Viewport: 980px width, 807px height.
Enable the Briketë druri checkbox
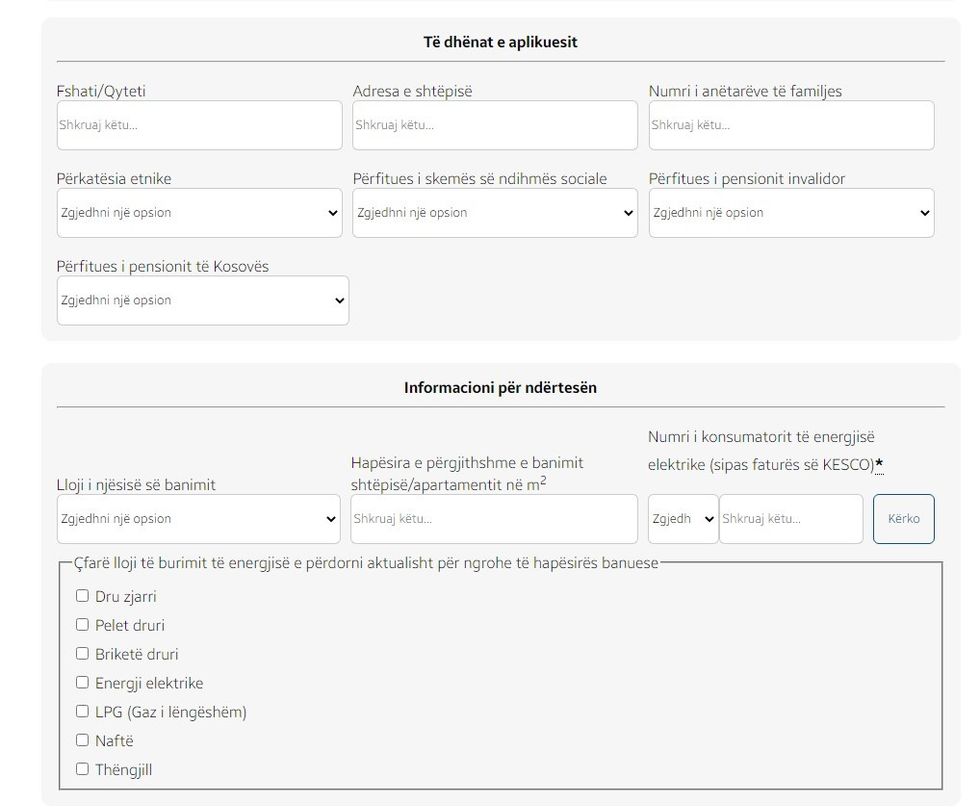tap(82, 654)
